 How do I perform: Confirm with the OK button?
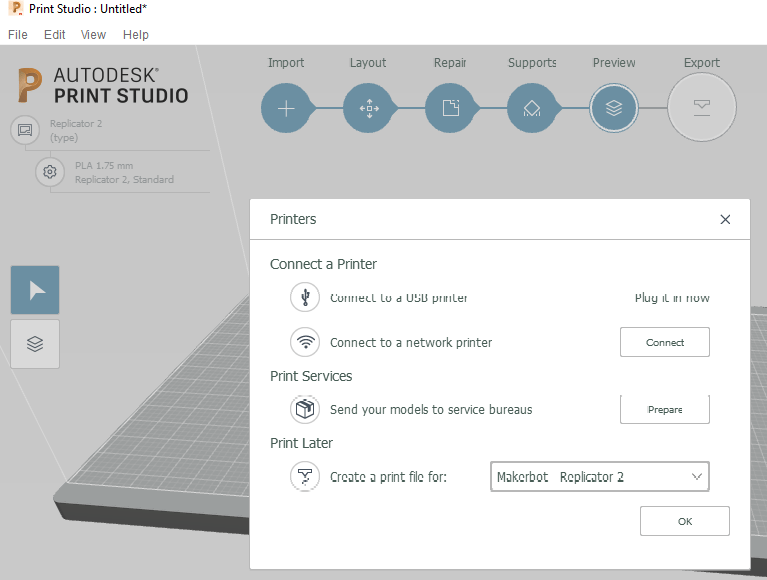tap(684, 521)
